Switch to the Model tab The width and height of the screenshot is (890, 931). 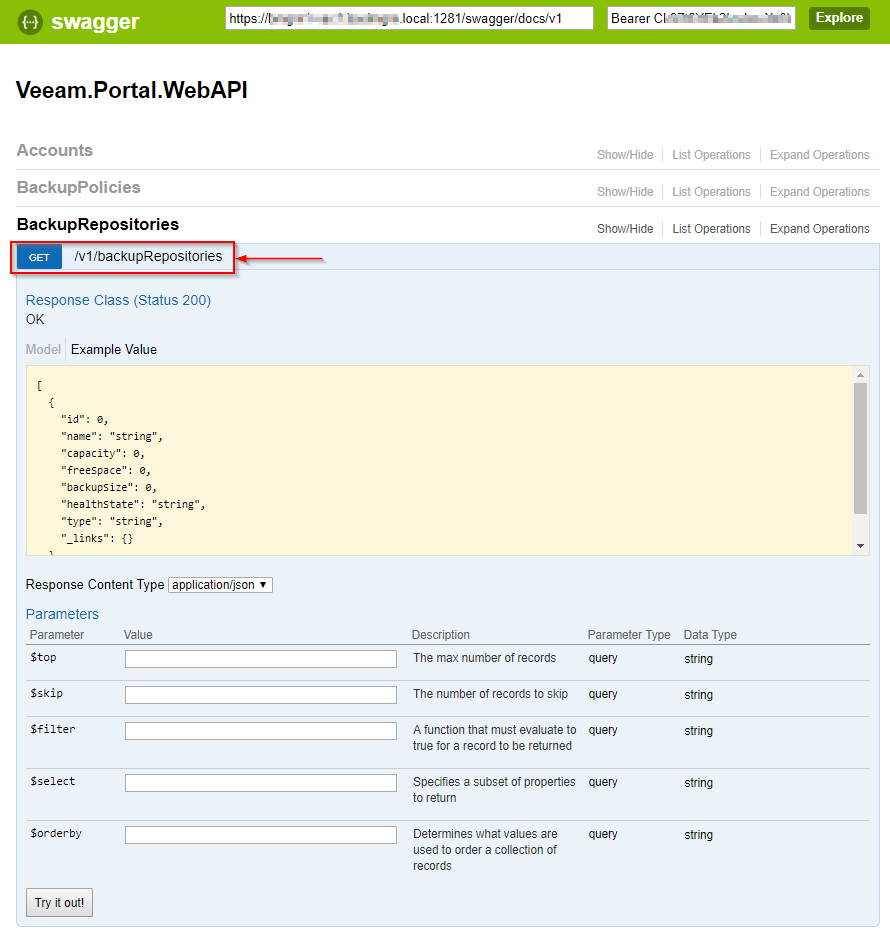point(43,350)
